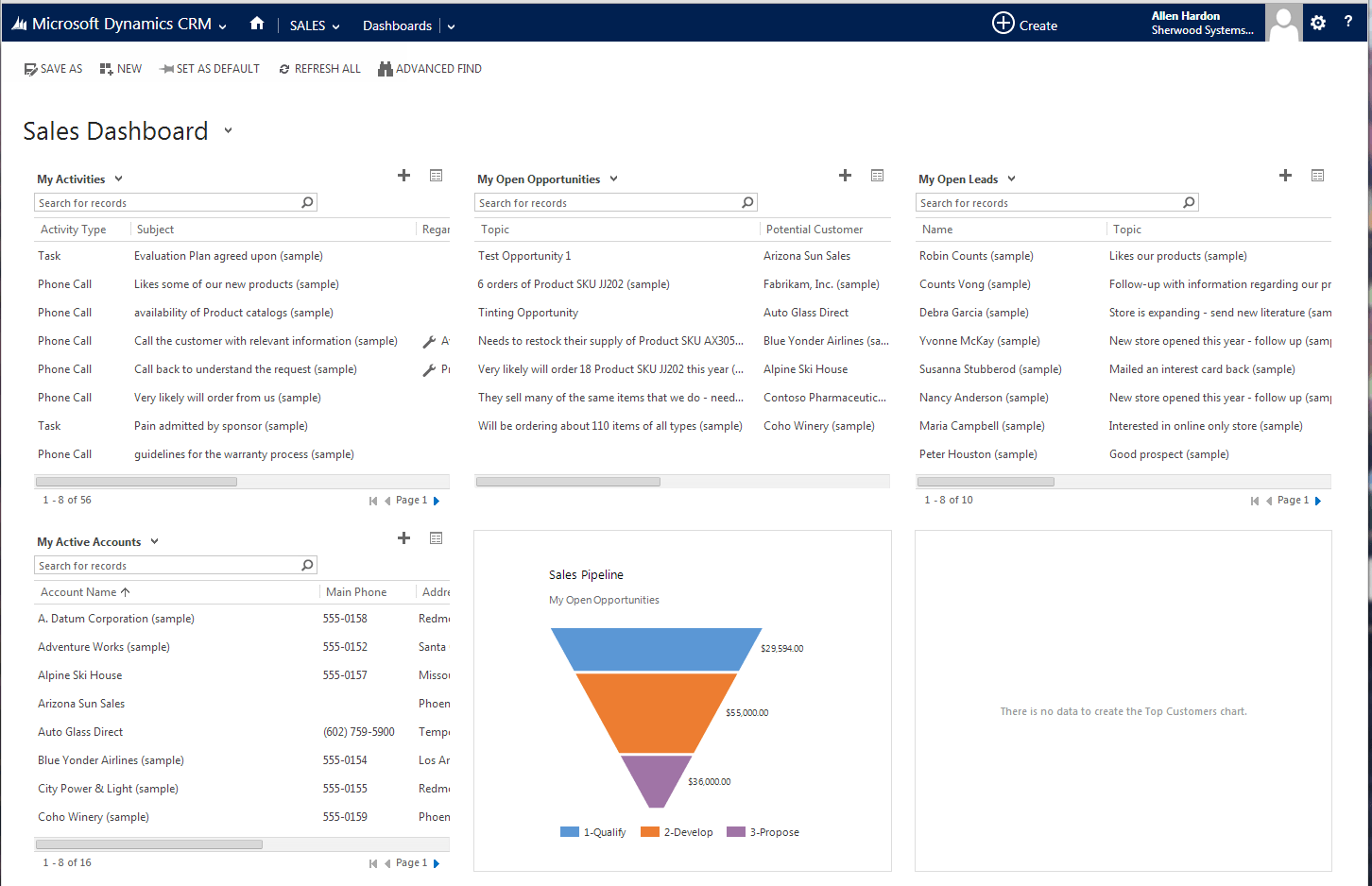Viewport: 1372px width, 886px height.
Task: Open 'Test Opportunity 1' record
Action: coord(524,256)
